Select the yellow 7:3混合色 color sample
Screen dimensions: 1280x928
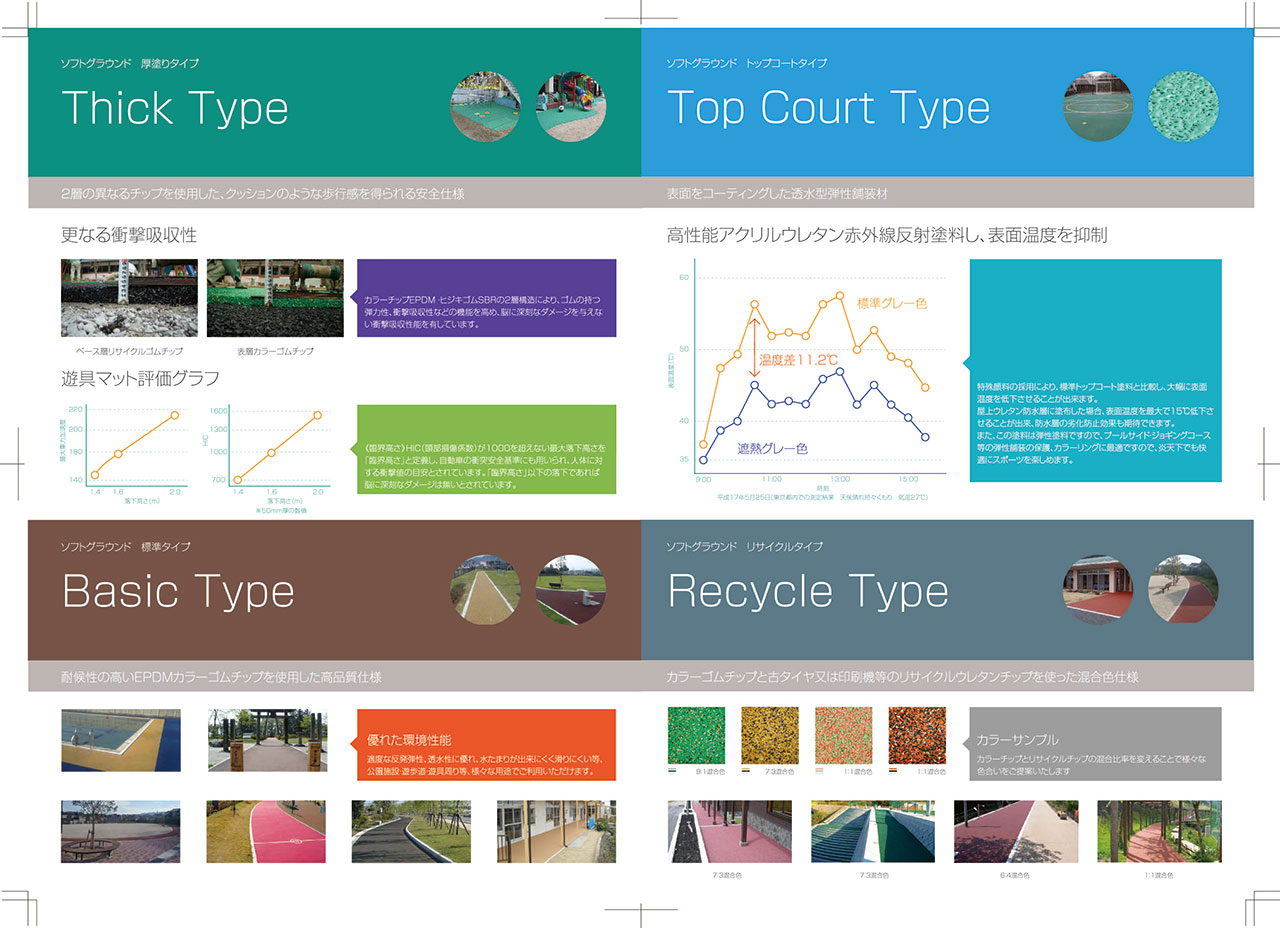(770, 735)
